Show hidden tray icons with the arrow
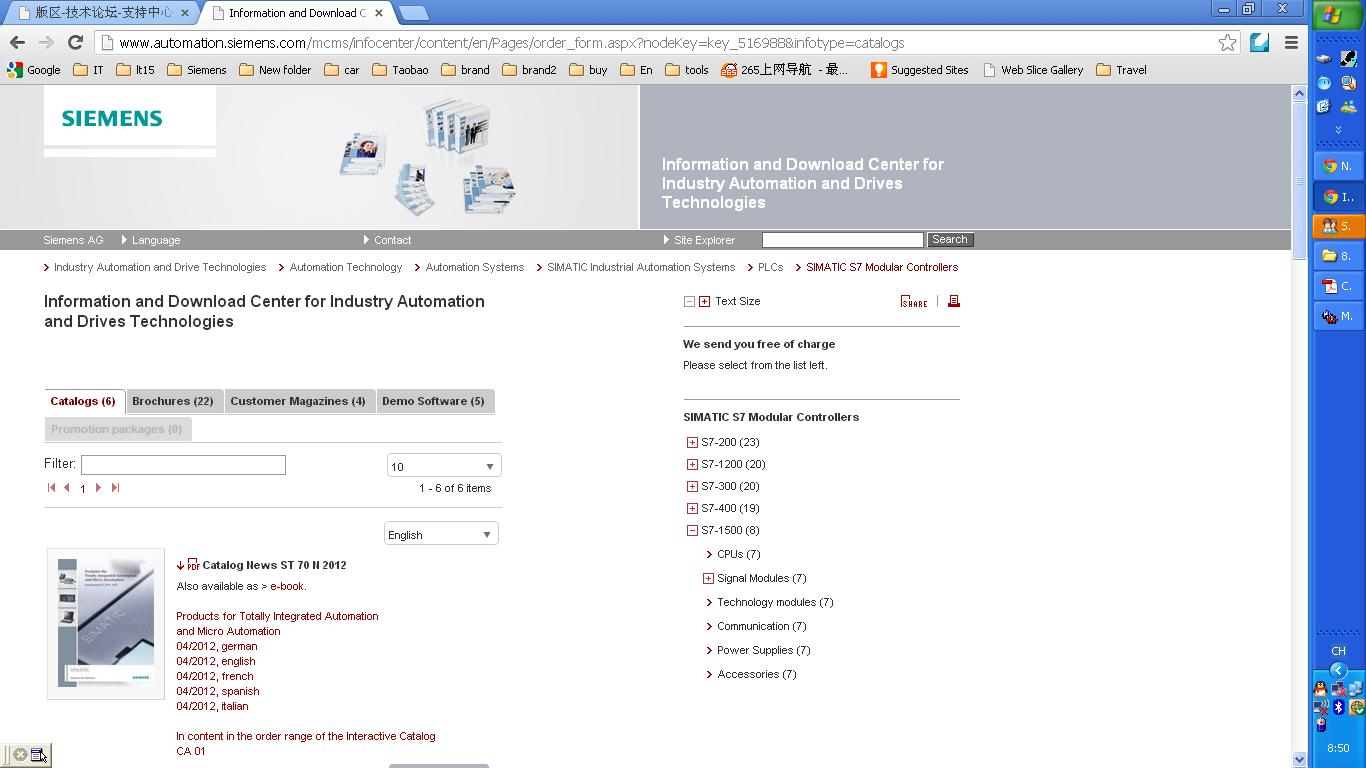The image size is (1366, 768). pyautogui.click(x=1338, y=670)
